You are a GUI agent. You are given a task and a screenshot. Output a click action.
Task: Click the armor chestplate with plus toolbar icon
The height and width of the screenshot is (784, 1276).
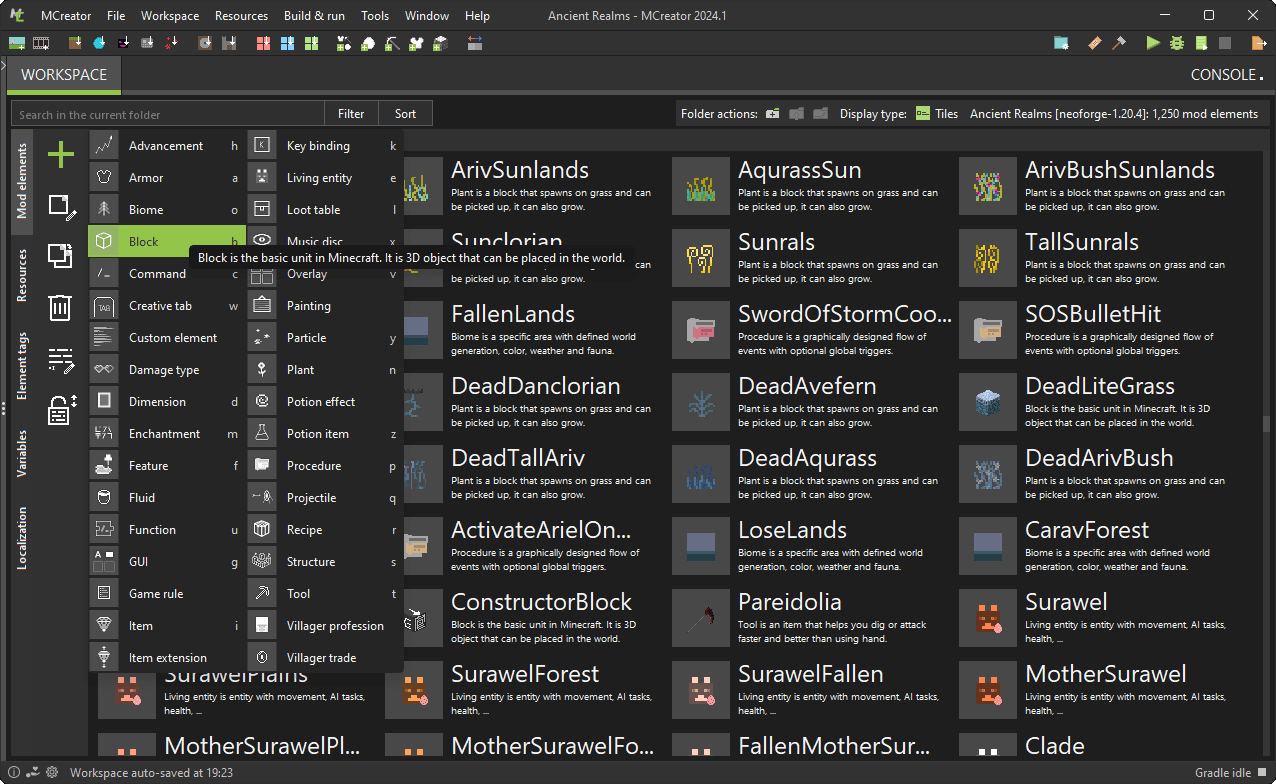pos(416,43)
